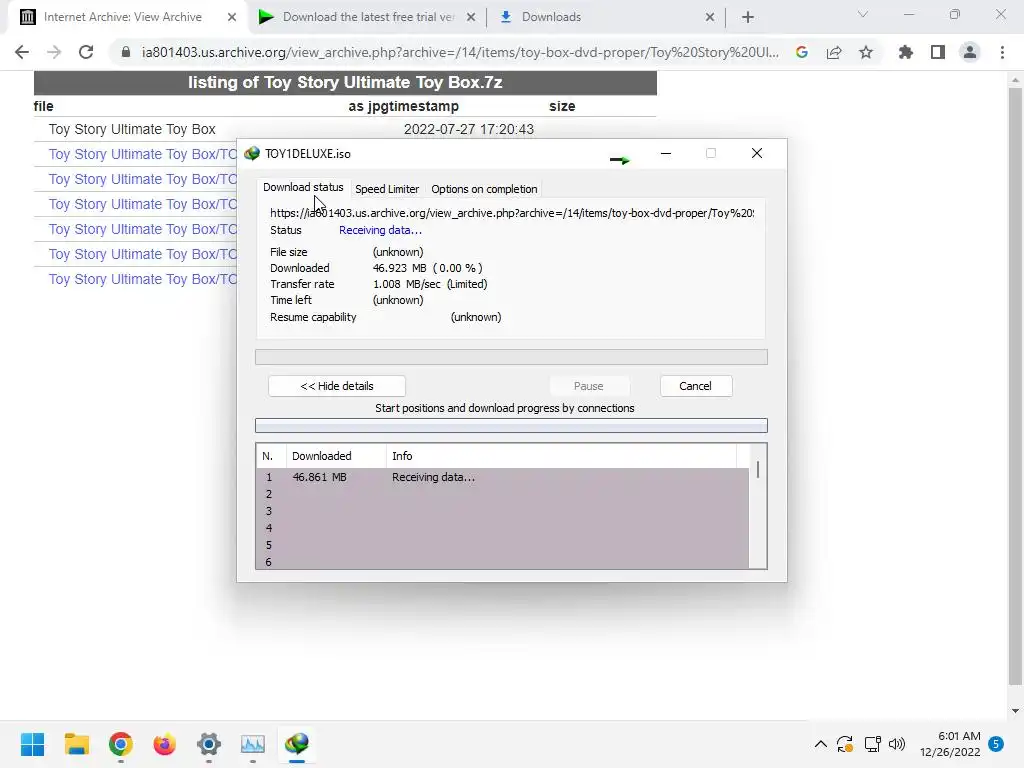Click the Info column header
Viewport: 1024px width, 768px height.
pos(562,456)
